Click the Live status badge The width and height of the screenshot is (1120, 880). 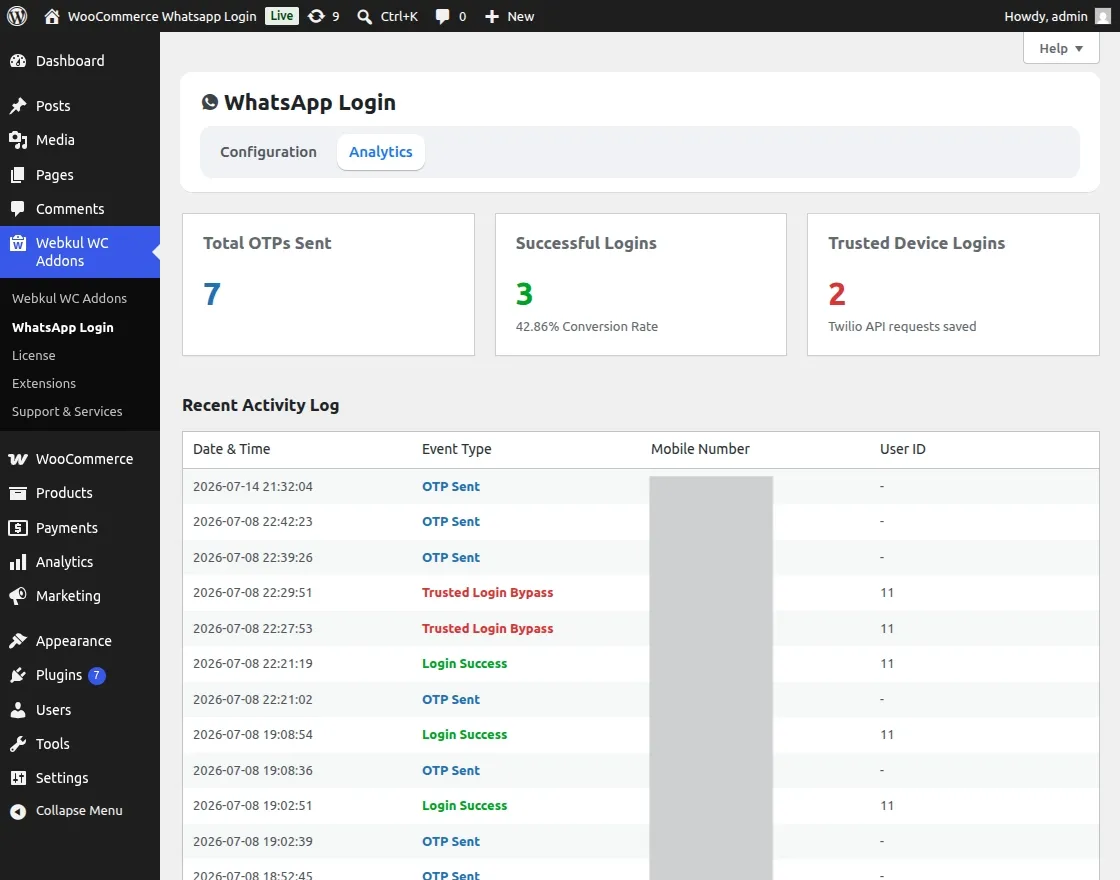coord(281,16)
